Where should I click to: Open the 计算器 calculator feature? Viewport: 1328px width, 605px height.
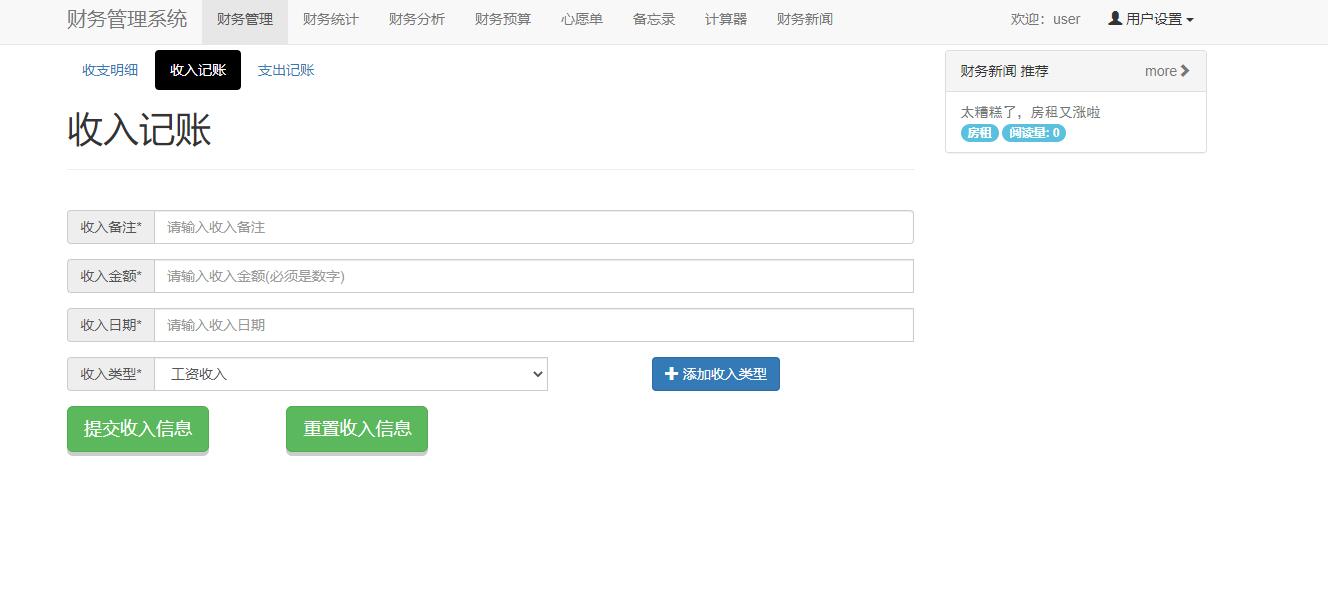click(x=725, y=19)
